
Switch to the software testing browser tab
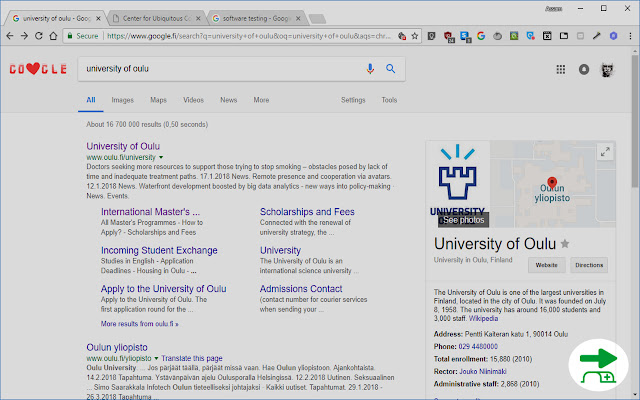click(x=256, y=18)
